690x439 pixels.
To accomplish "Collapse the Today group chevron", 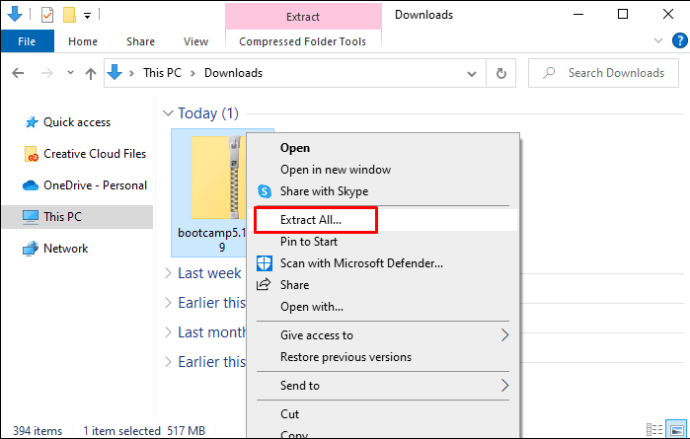I will (x=169, y=114).
